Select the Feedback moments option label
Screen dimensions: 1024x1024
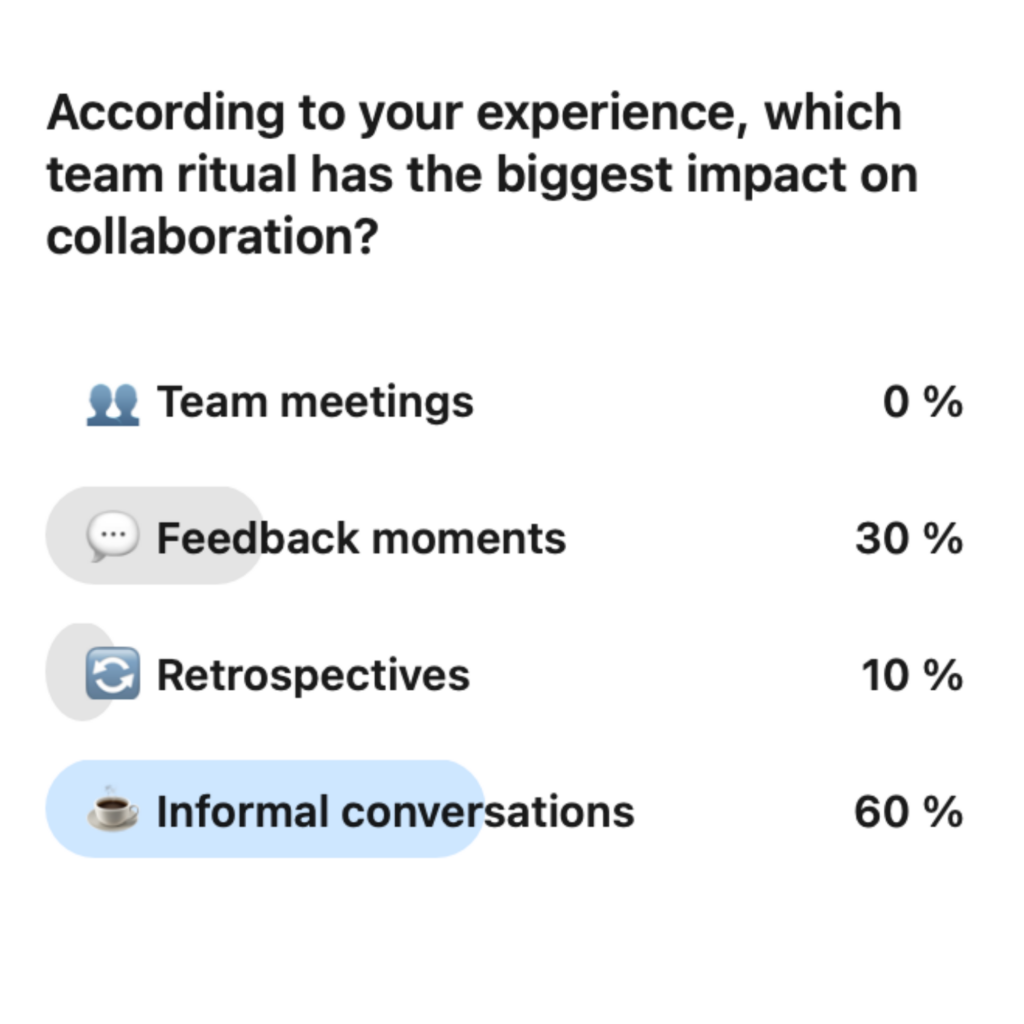(x=361, y=538)
